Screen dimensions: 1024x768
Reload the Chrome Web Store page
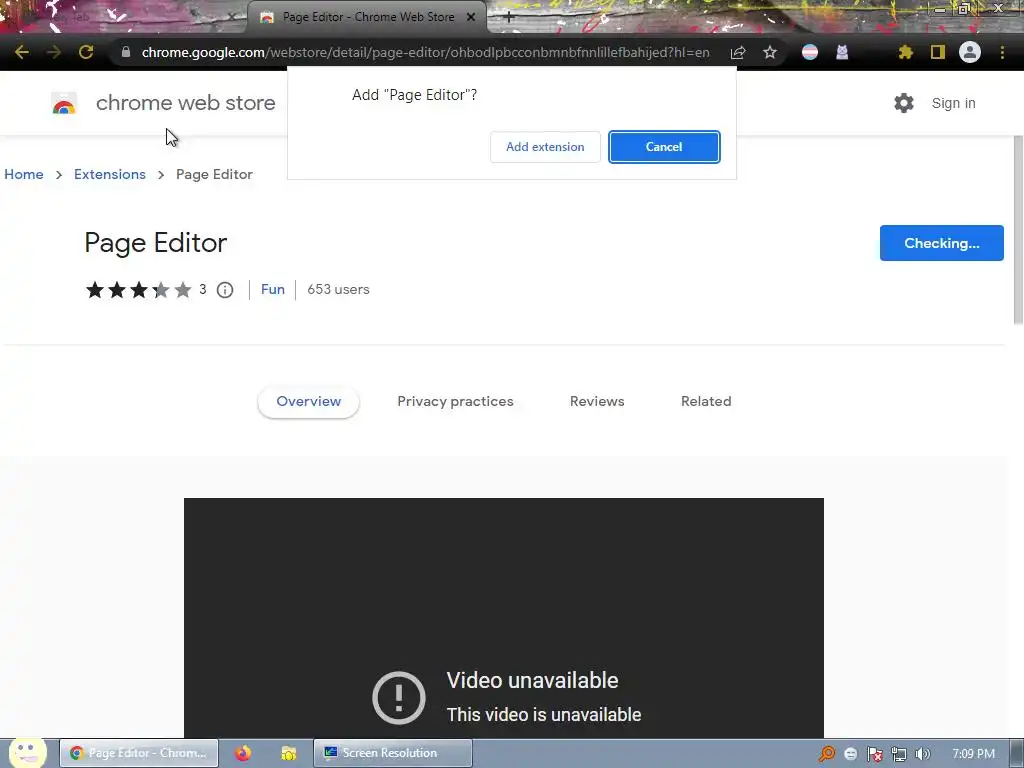click(86, 52)
